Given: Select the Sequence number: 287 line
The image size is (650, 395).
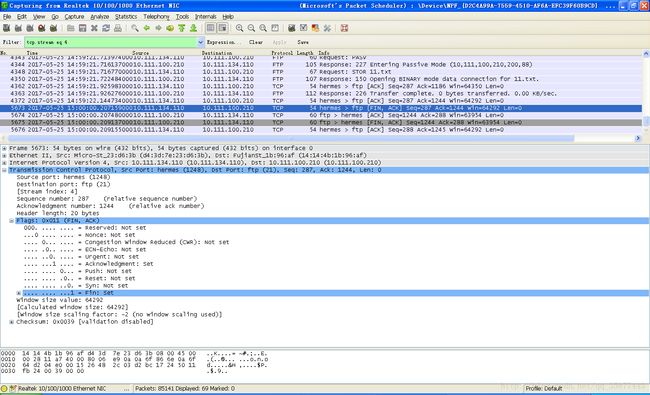Looking at the screenshot, I should 107,199.
